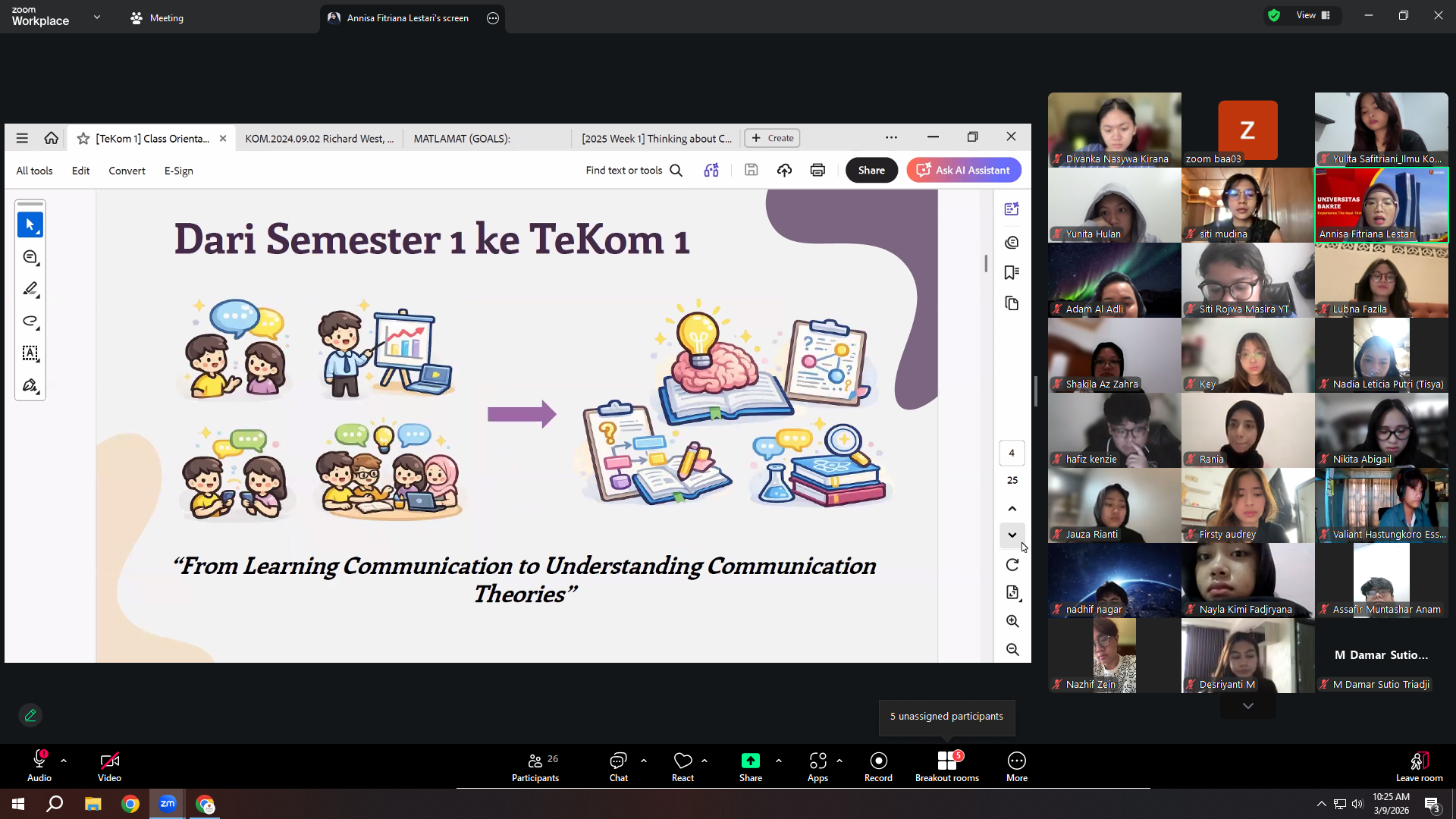
Task: Click Leave room button
Action: [x=1420, y=767]
